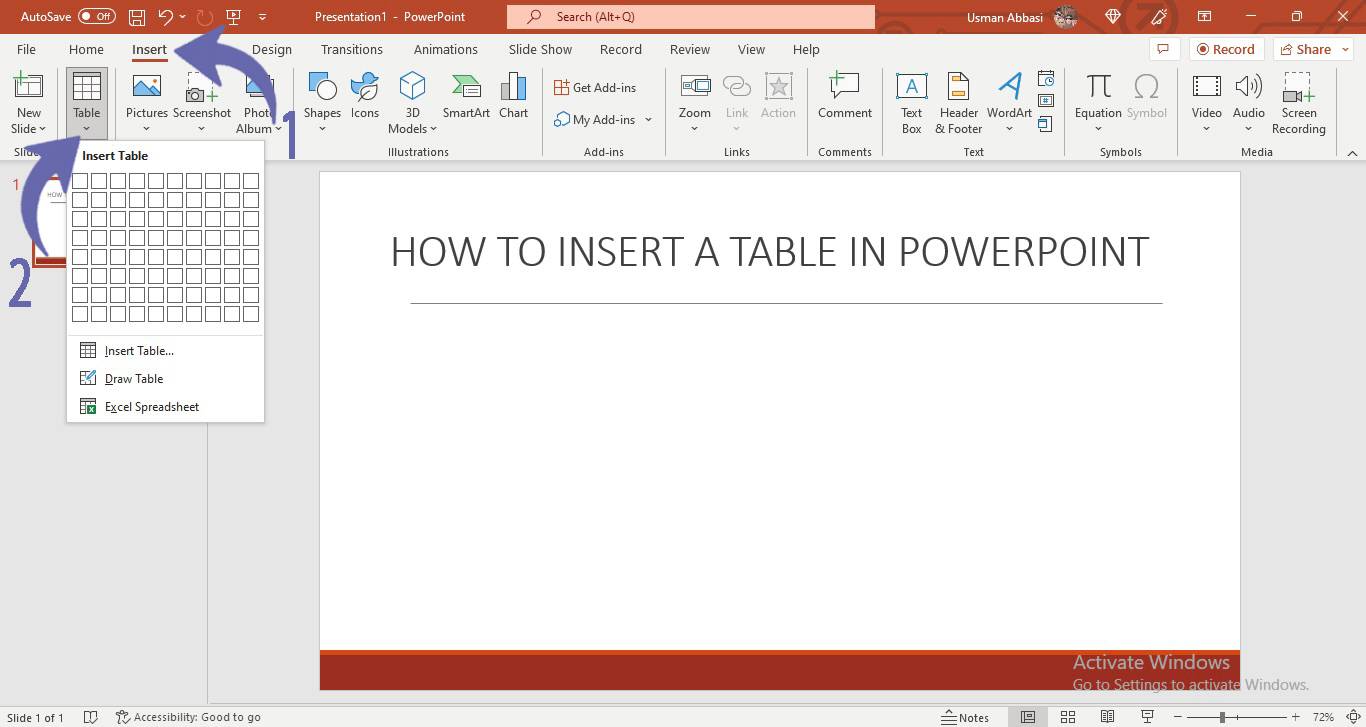Insert a Chart
This screenshot has width=1366, height=727.
tap(513, 96)
